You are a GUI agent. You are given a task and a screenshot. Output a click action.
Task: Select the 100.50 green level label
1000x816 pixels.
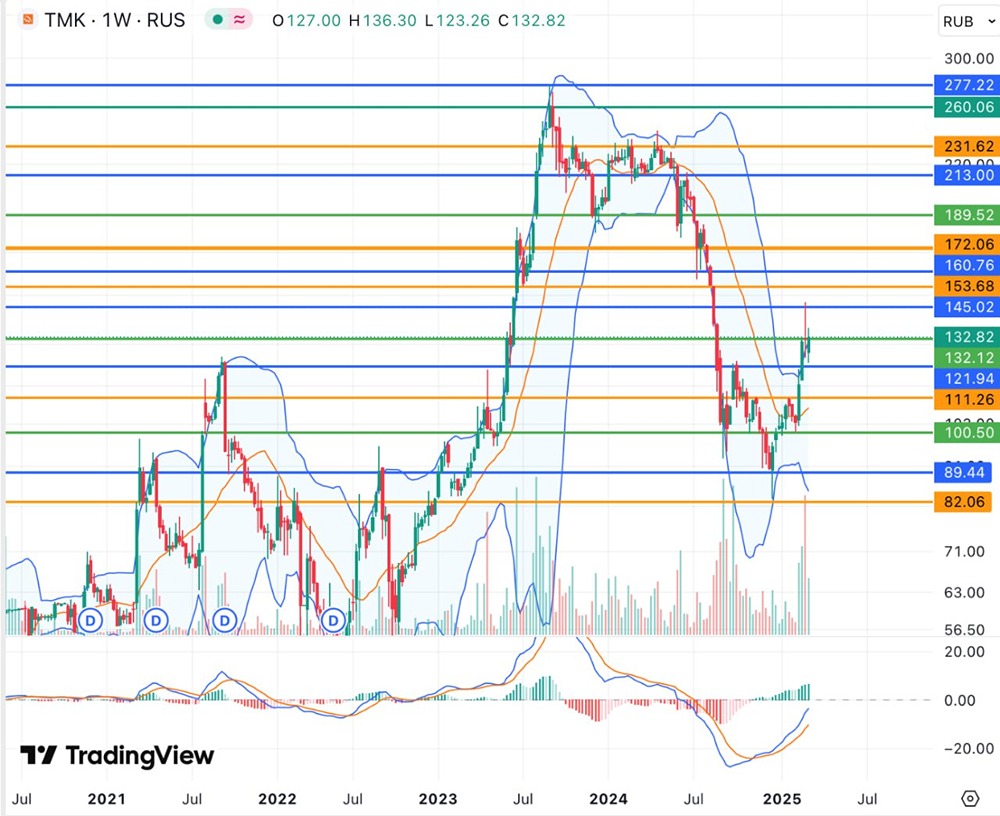pyautogui.click(x=965, y=433)
